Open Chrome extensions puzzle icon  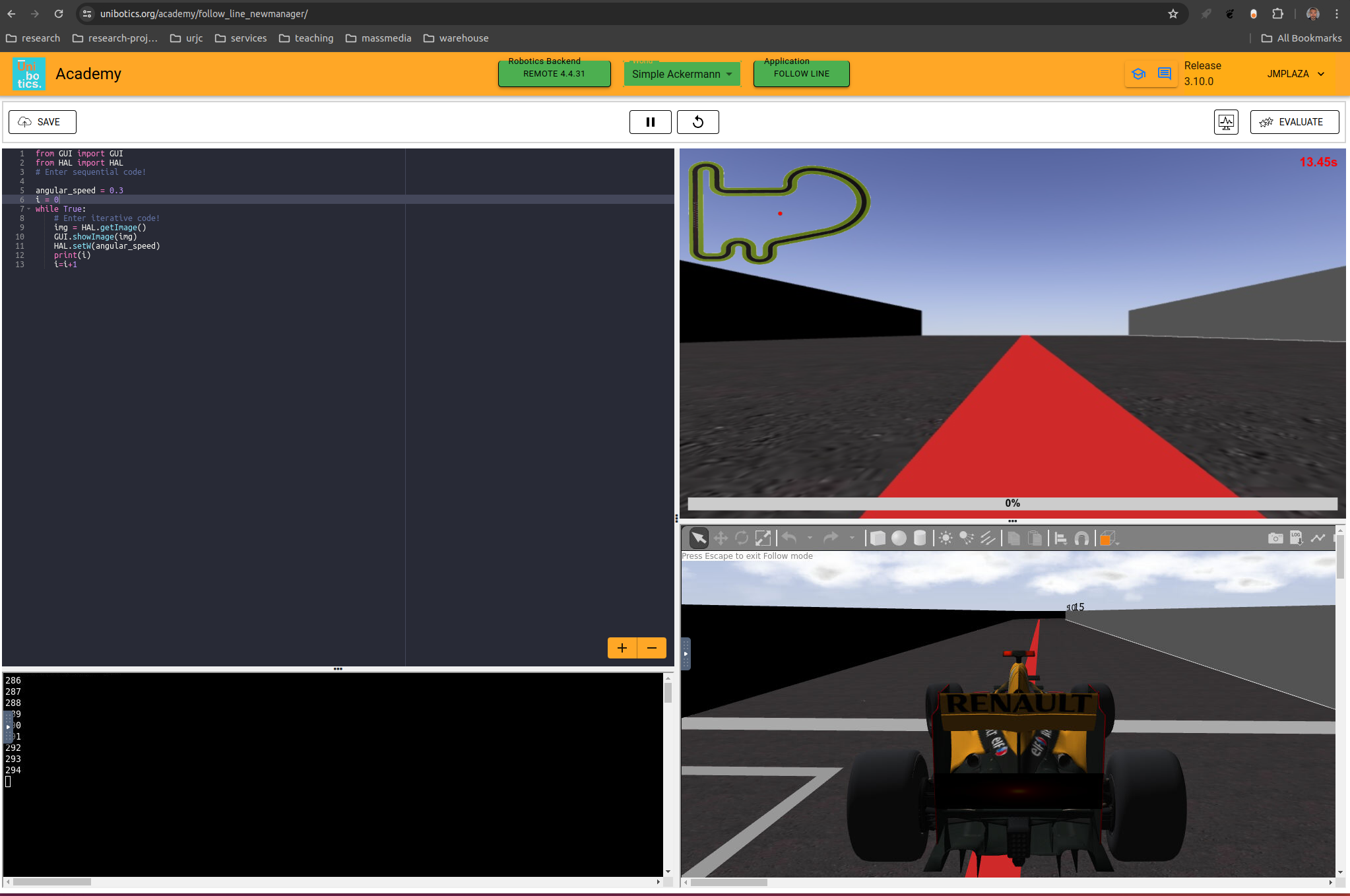pyautogui.click(x=1277, y=14)
